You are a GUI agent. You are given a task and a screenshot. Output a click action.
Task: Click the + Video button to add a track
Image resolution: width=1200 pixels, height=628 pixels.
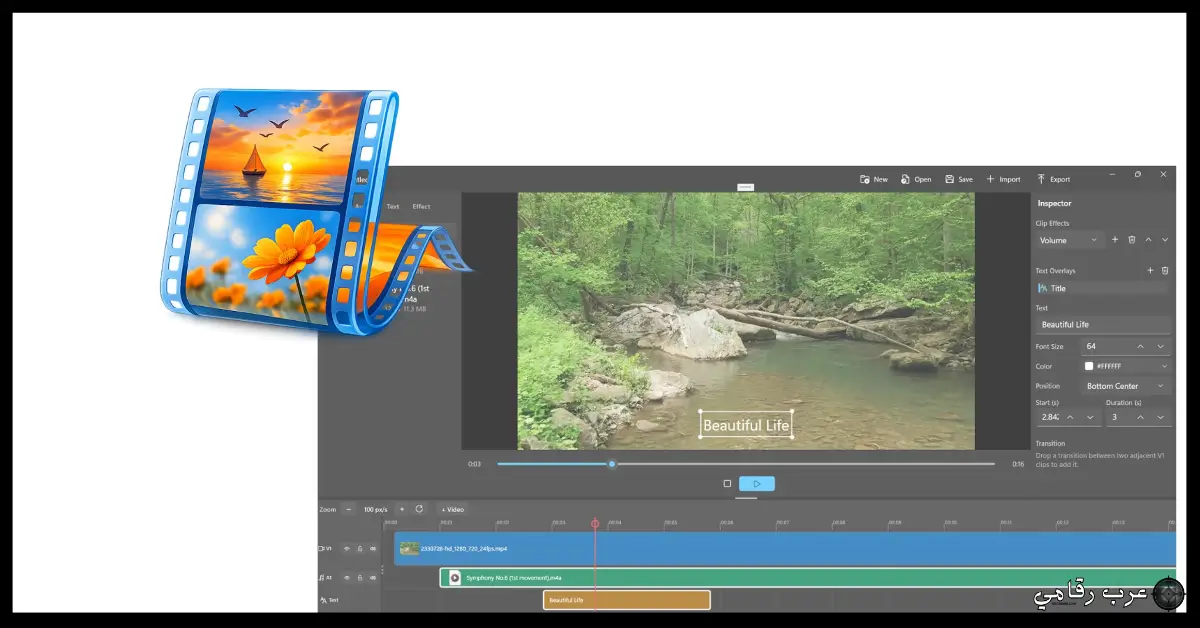[x=452, y=510]
